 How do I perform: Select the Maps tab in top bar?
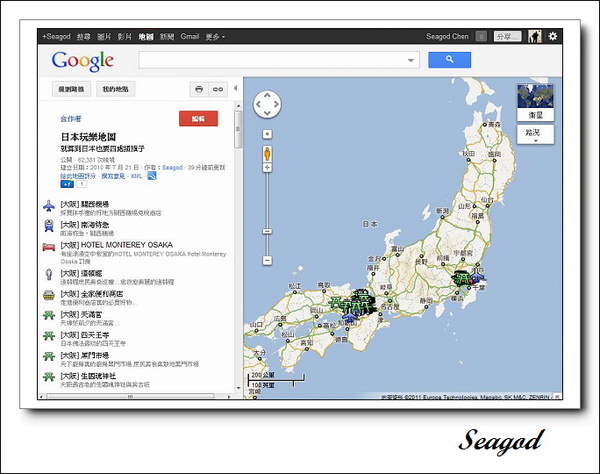click(146, 37)
